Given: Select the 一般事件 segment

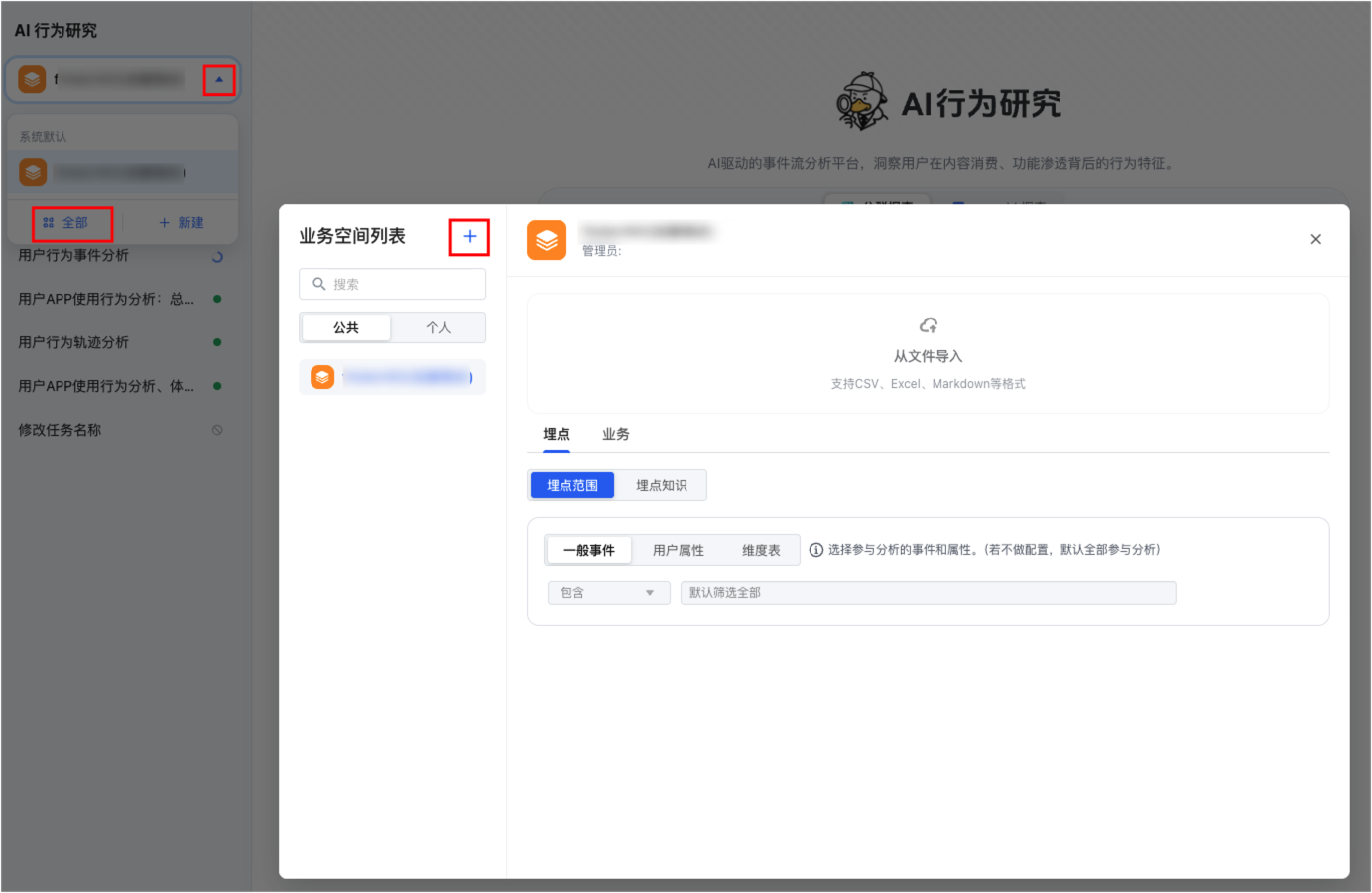Looking at the screenshot, I should click(x=589, y=550).
